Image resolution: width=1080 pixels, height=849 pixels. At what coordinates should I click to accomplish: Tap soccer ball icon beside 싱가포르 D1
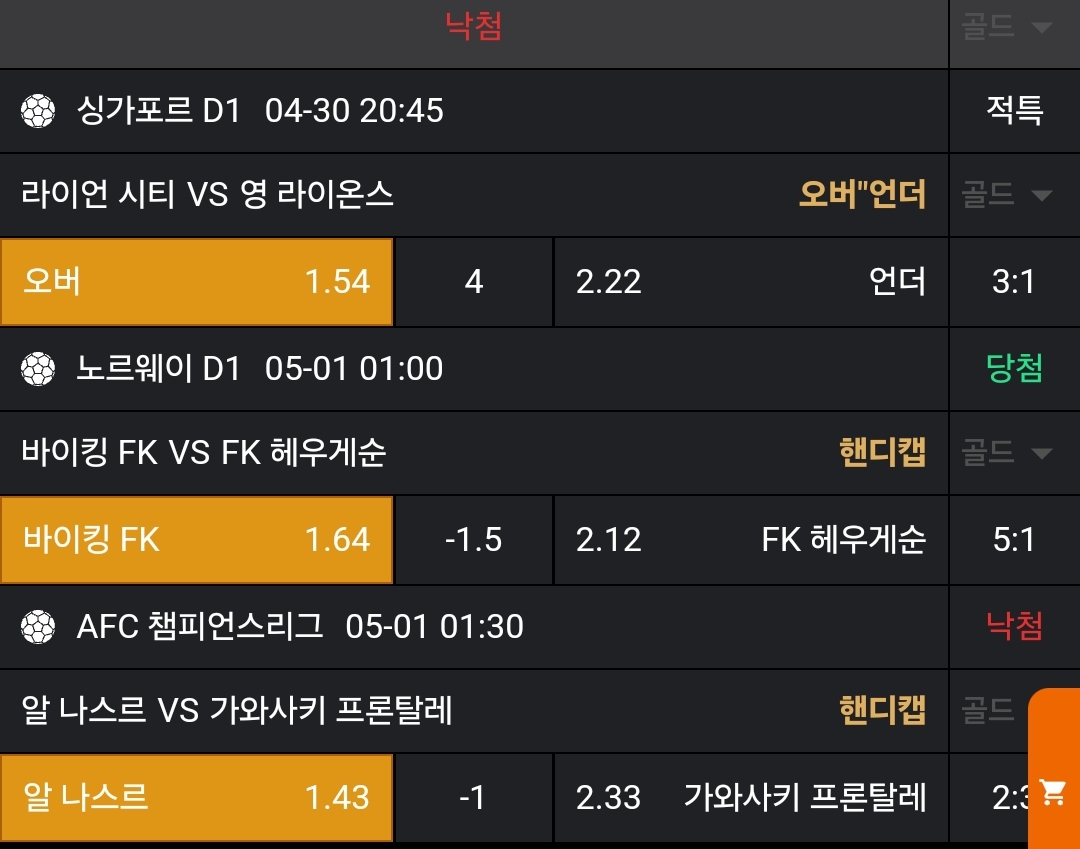[x=38, y=111]
